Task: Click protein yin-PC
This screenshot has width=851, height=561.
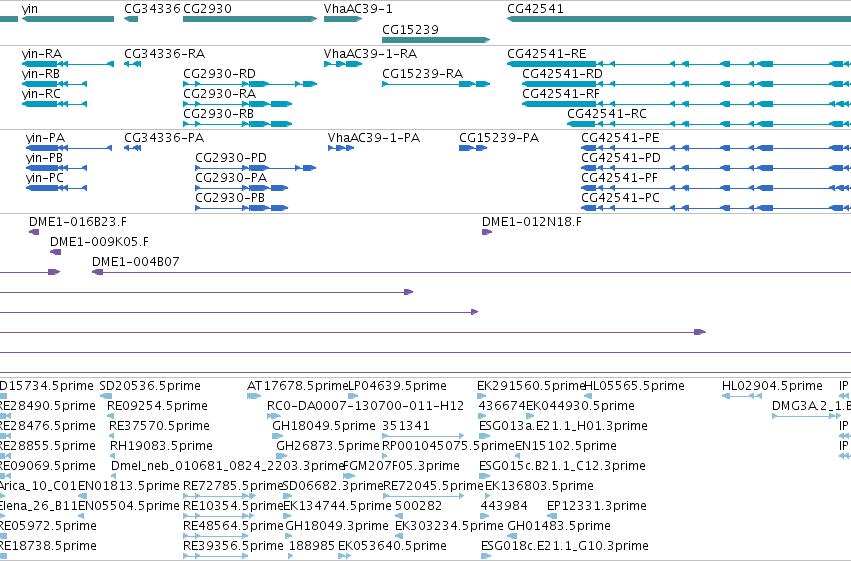Action: pyautogui.click(x=45, y=178)
